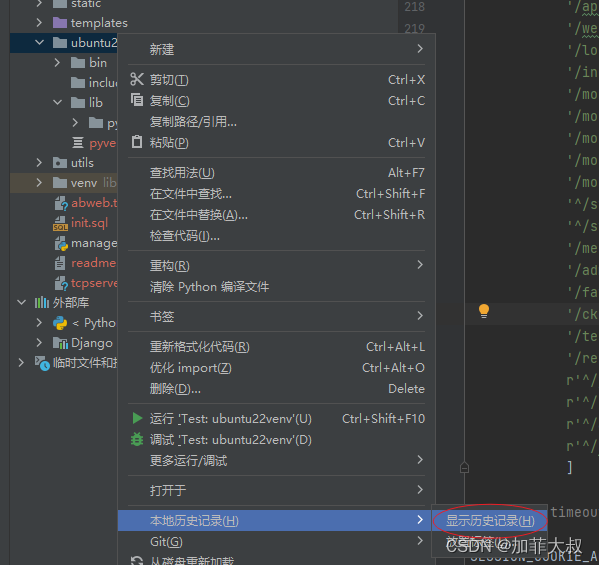Click the readme file icon
This screenshot has height=565, width=599.
60,263
